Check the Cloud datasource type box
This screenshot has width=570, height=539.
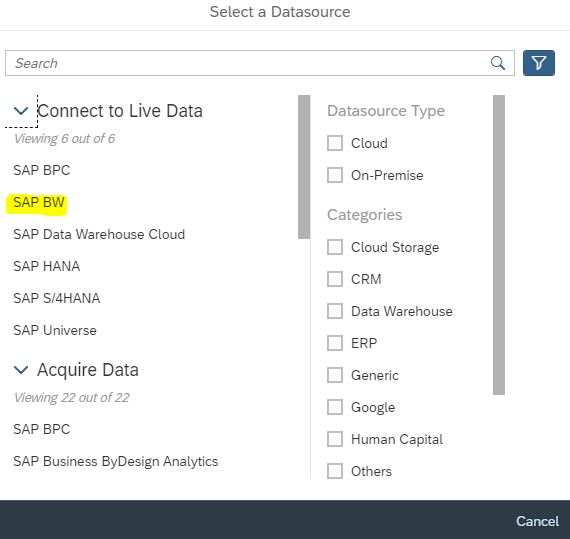pyautogui.click(x=334, y=143)
